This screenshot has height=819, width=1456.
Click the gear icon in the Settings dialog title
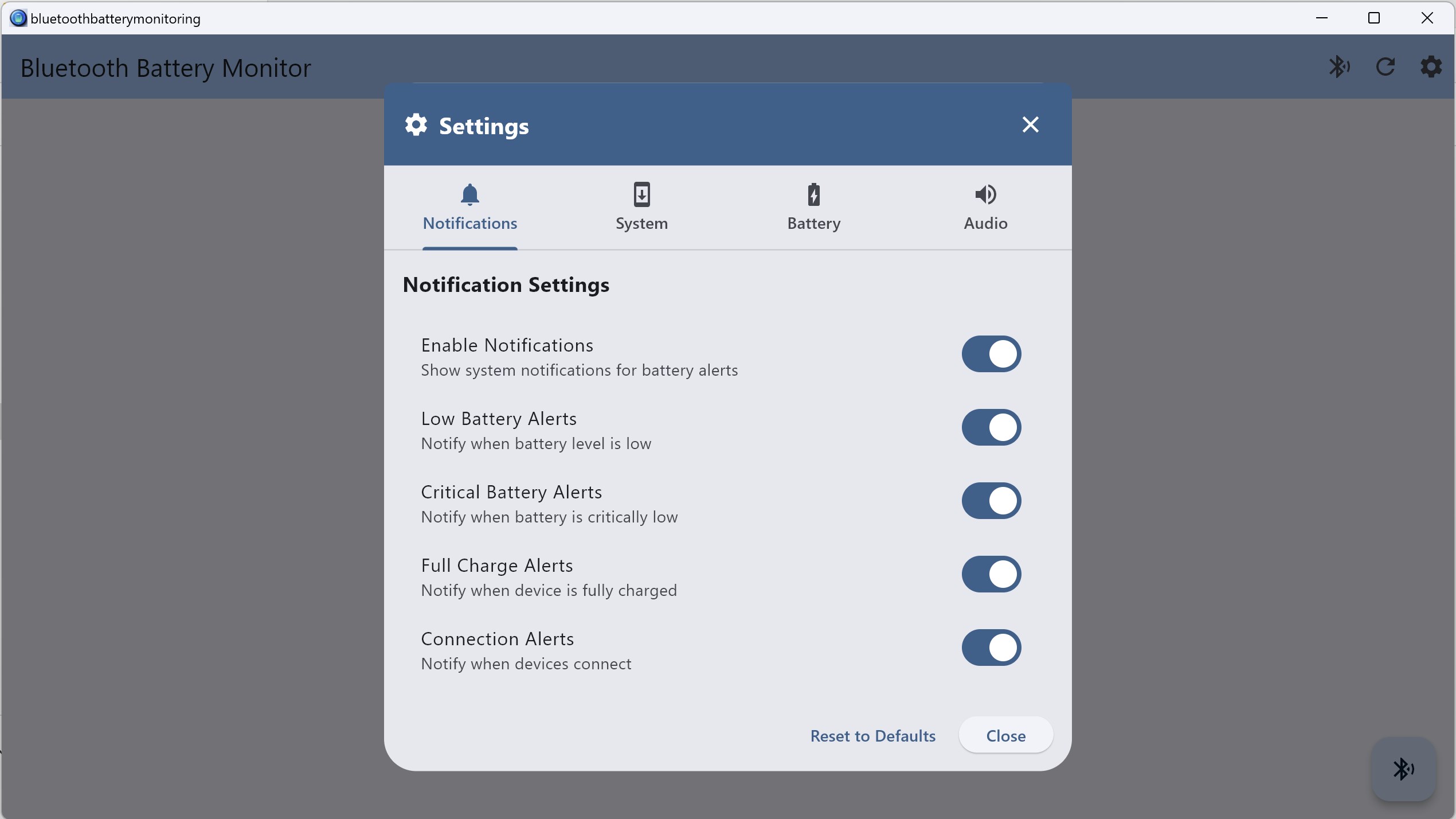[415, 124]
